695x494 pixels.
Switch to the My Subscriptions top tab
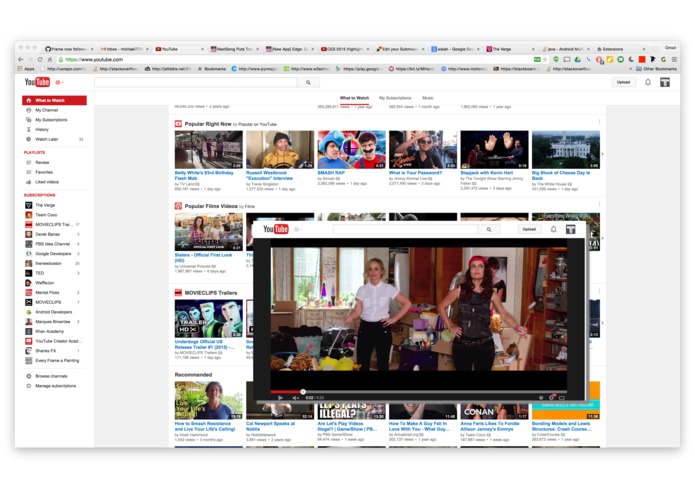click(x=395, y=98)
